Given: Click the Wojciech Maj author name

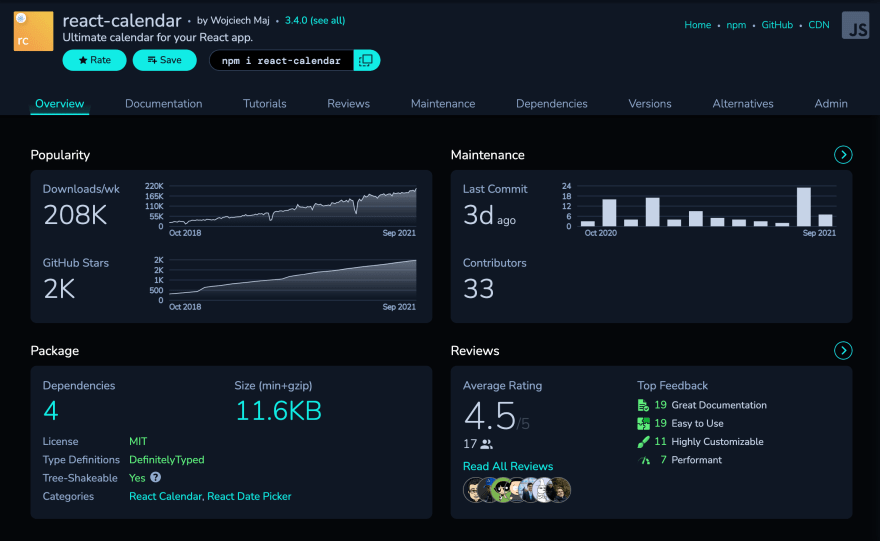Looking at the screenshot, I should 240,20.
